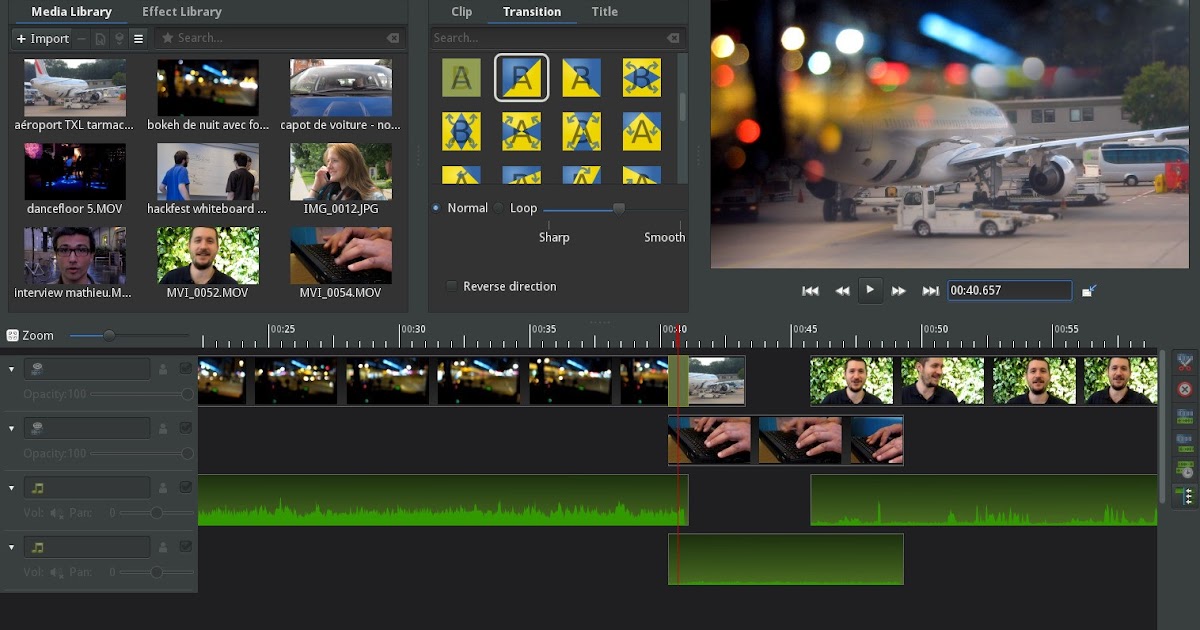Adjust first video track Opacity slider
This screenshot has width=1200, height=630.
click(x=141, y=395)
